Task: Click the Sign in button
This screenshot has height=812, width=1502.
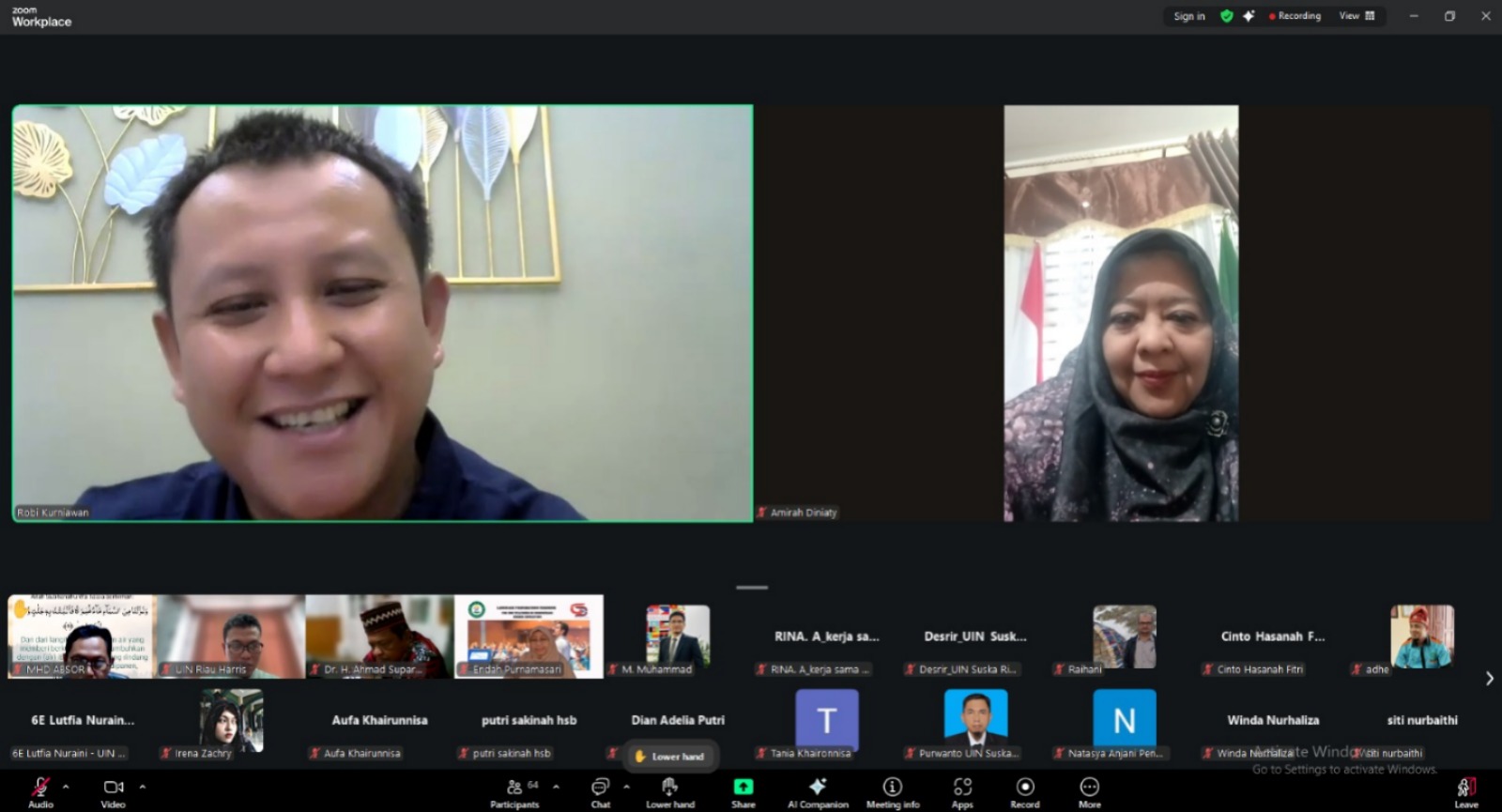Action: (x=1188, y=16)
